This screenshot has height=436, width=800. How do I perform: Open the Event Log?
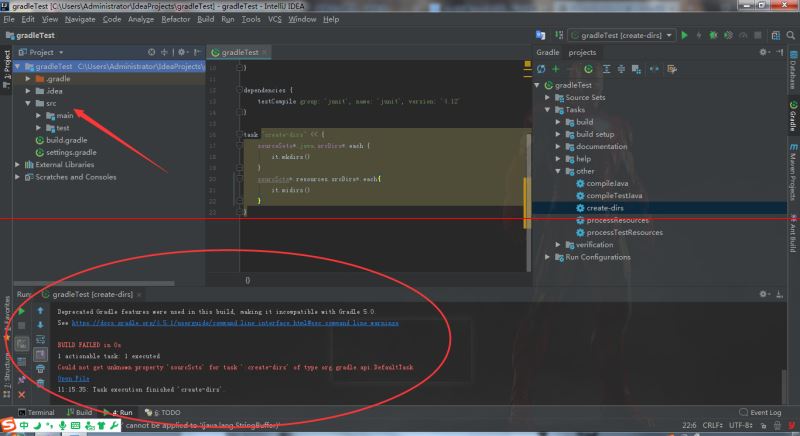click(760, 412)
